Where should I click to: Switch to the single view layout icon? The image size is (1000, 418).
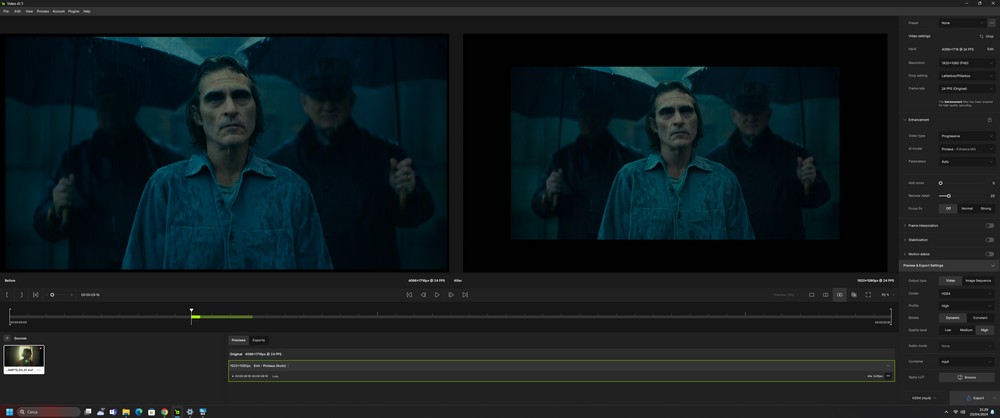click(x=811, y=295)
